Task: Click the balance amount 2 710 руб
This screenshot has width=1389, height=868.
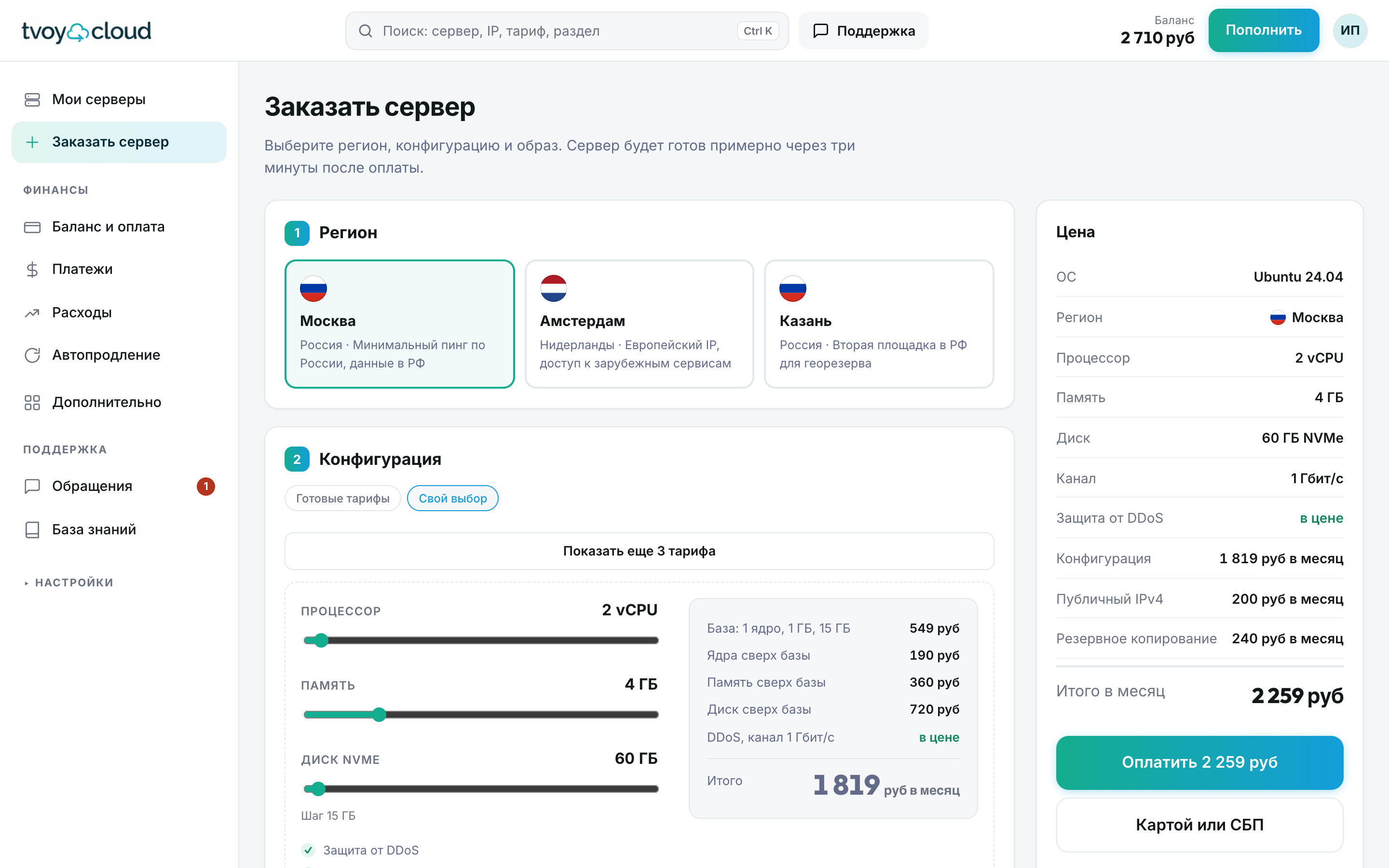Action: click(1157, 38)
